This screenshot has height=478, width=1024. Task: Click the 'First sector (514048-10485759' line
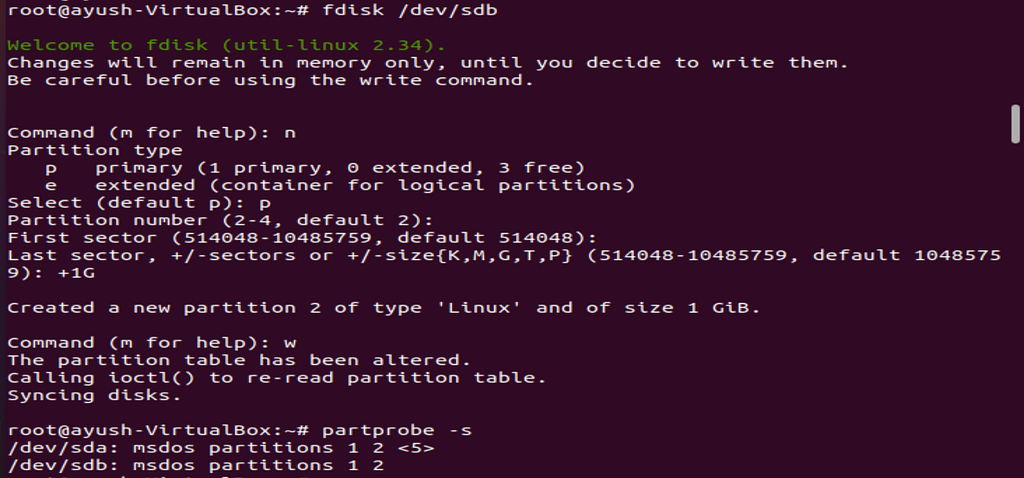pos(302,238)
